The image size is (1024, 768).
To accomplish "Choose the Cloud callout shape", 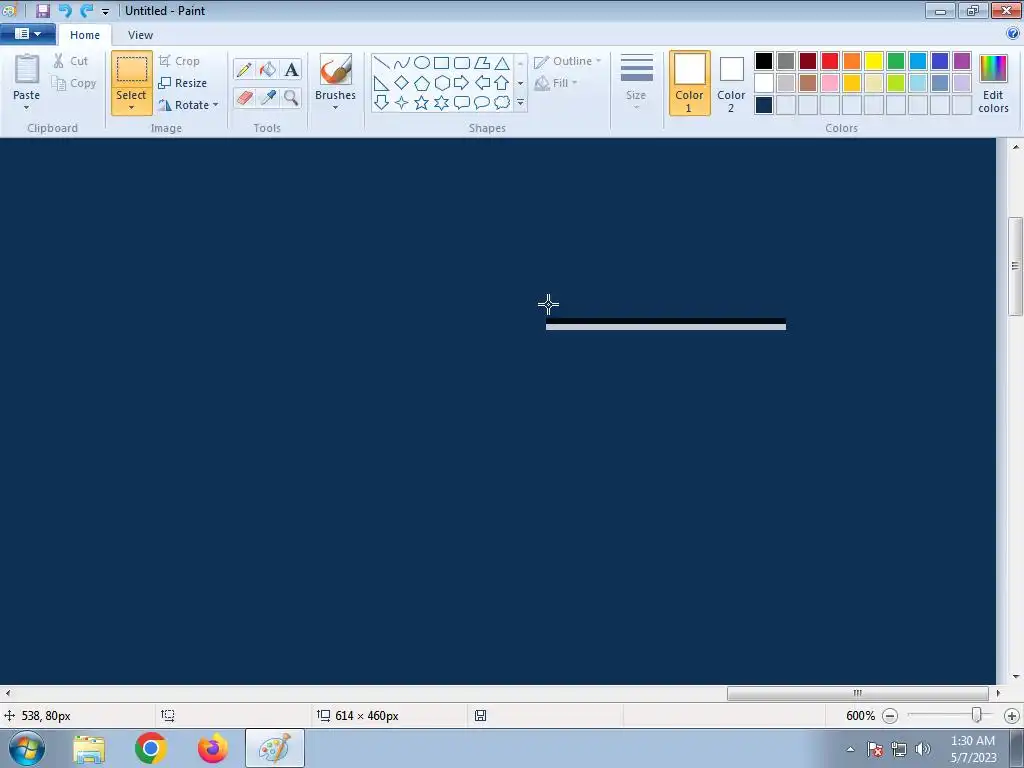I will pyautogui.click(x=502, y=103).
